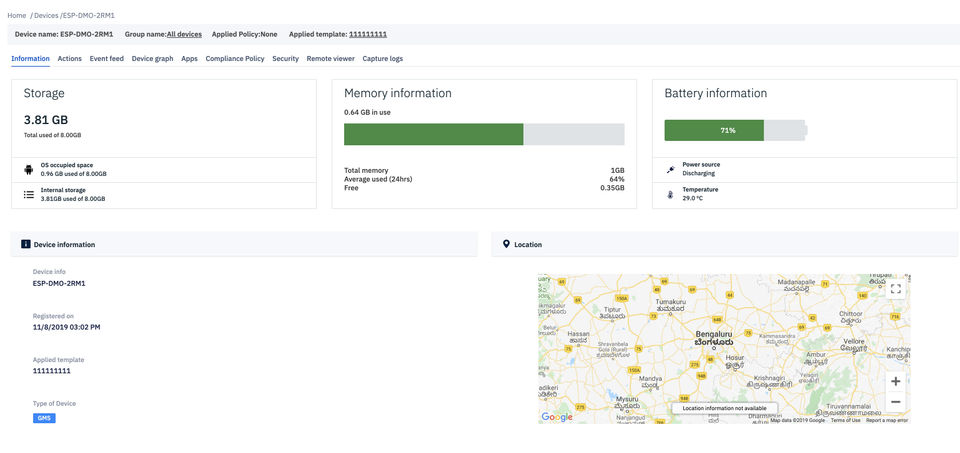960x453 pixels.
Task: Click the GMS device type badge
Action: 44,418
